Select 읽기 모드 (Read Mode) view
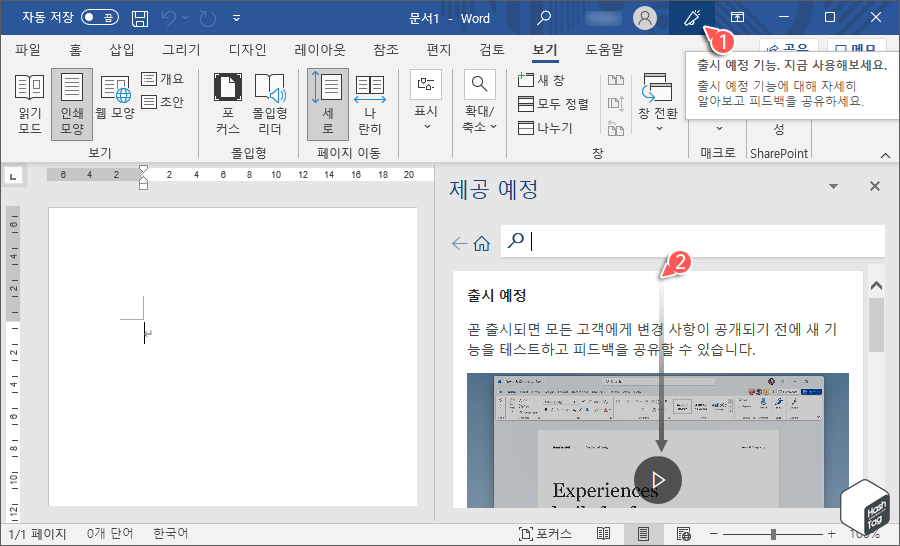Screen dimensions: 900x546 click(x=29, y=104)
